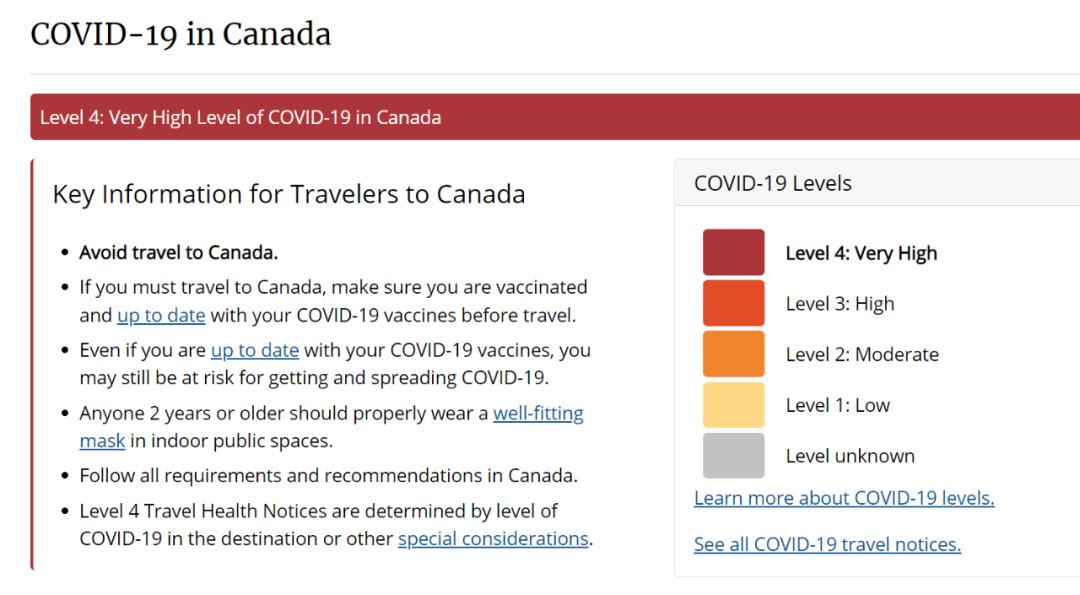Viewport: 1080px width, 595px height.
Task: Click the dark red Level 4 swatch
Action: (x=733, y=252)
